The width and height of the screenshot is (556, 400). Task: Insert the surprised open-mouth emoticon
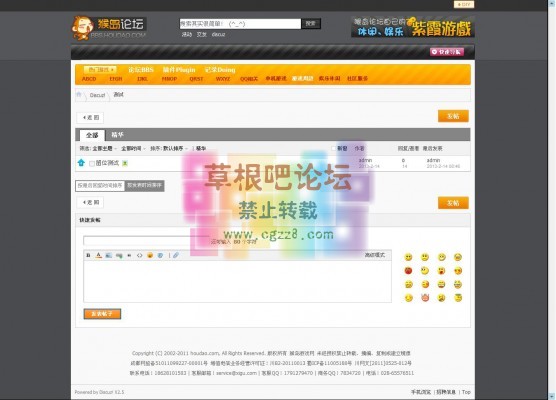click(x=441, y=271)
